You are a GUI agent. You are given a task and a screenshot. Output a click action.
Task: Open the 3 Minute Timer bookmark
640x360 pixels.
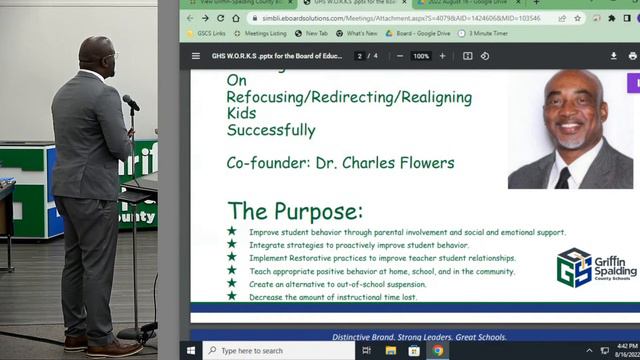[483, 33]
